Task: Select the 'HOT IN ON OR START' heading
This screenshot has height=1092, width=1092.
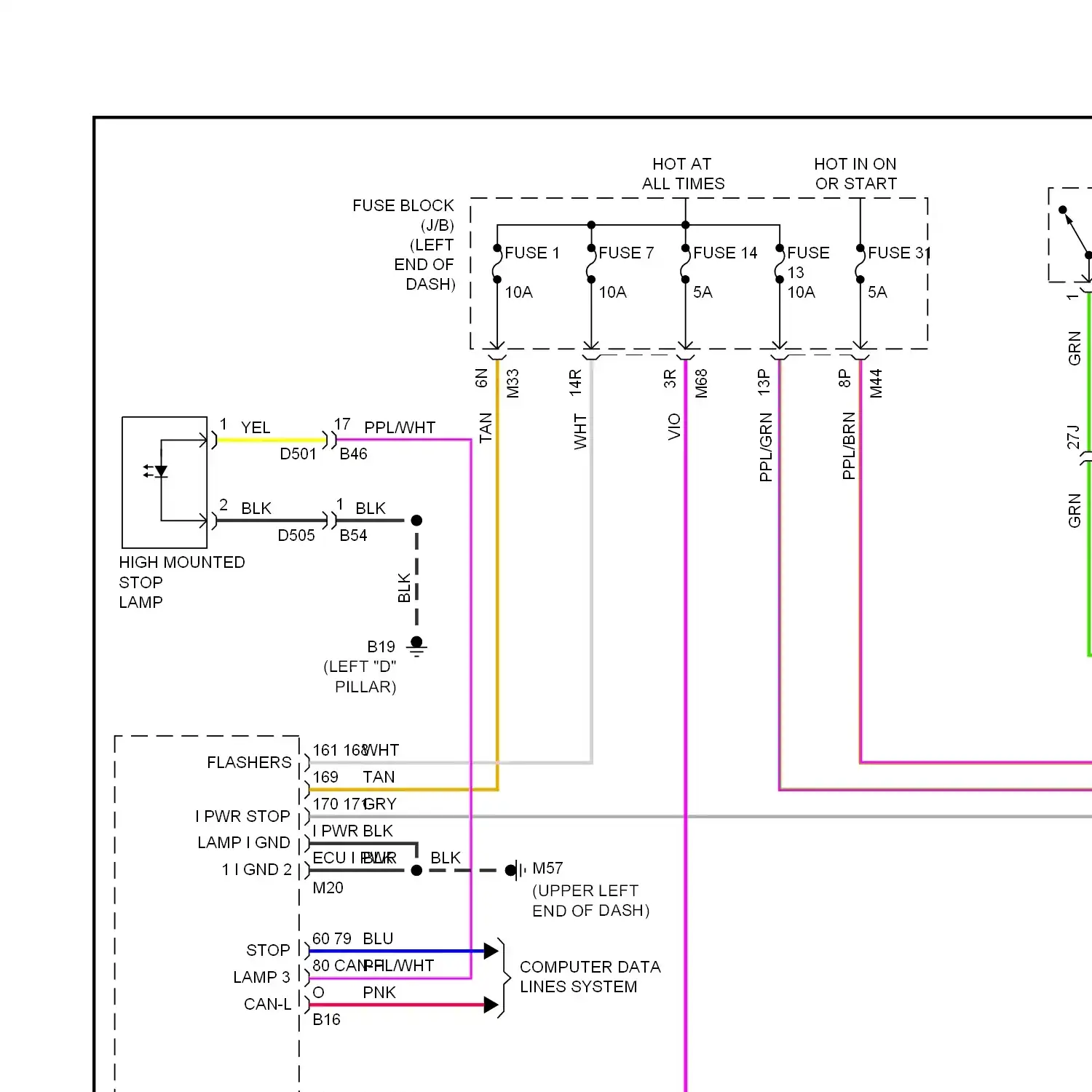Action: click(x=855, y=173)
